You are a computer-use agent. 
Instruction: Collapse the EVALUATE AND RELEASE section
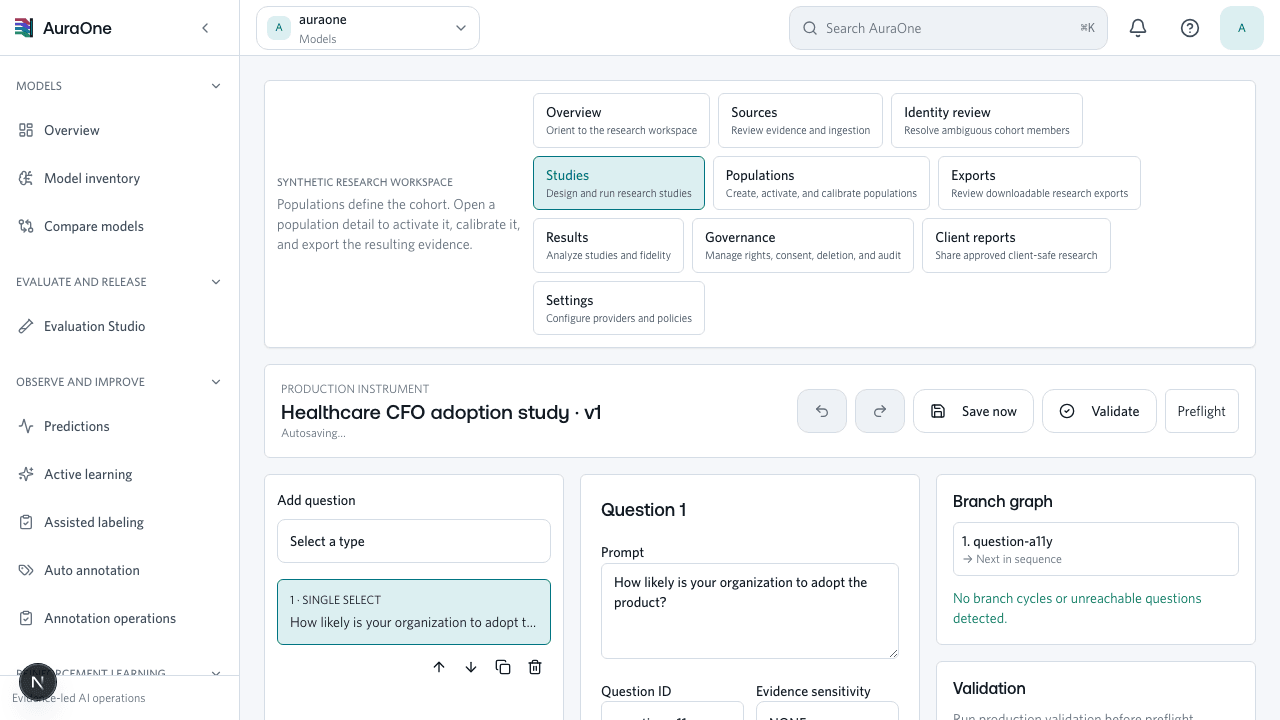pyautogui.click(x=216, y=282)
